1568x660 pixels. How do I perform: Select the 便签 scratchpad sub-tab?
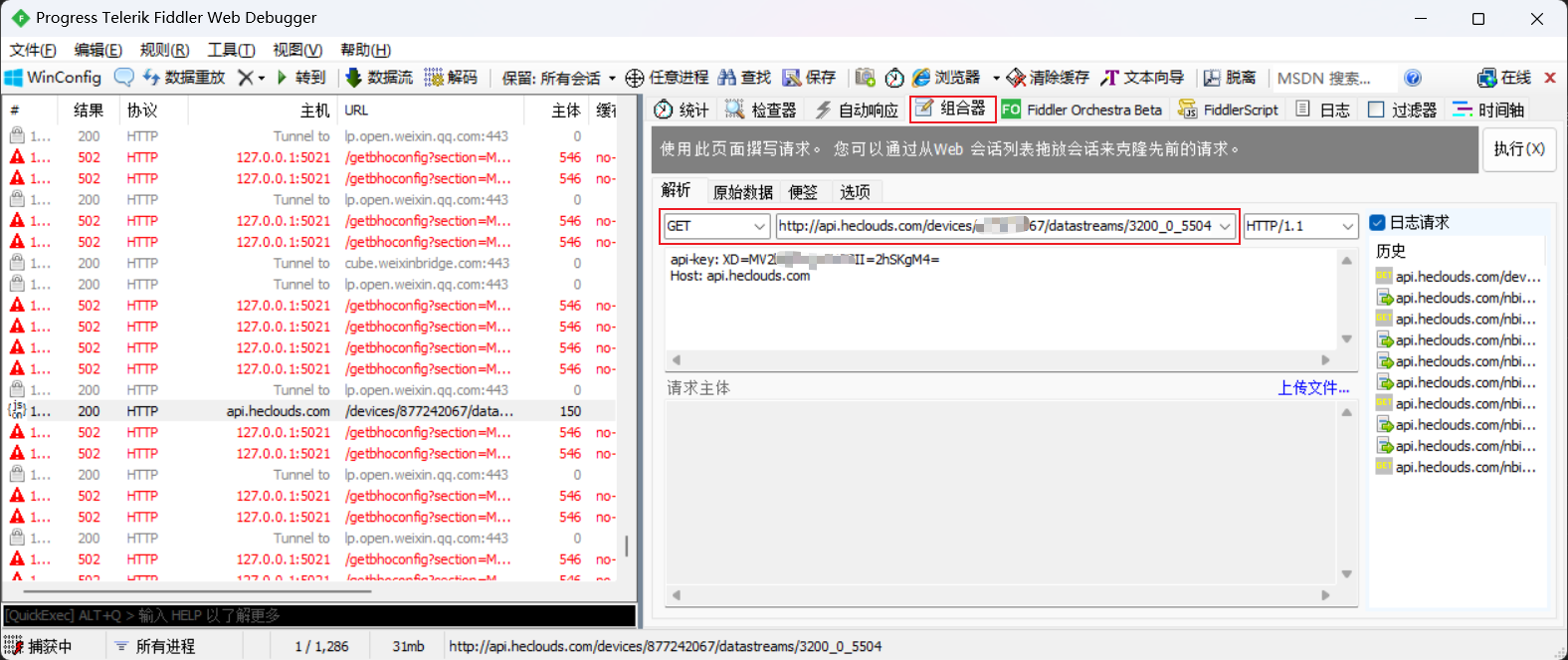coord(803,192)
